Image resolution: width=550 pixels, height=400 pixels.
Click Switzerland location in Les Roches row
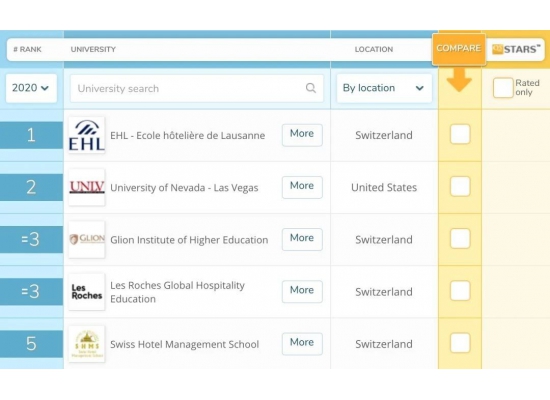click(384, 292)
